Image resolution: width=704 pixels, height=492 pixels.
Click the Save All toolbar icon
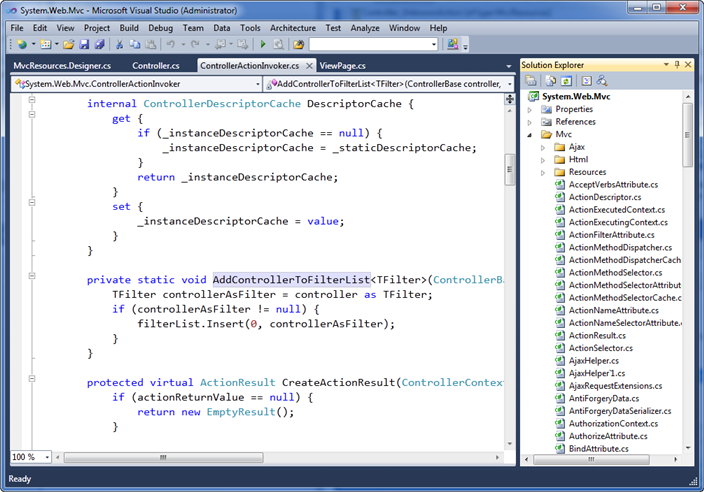(99, 44)
